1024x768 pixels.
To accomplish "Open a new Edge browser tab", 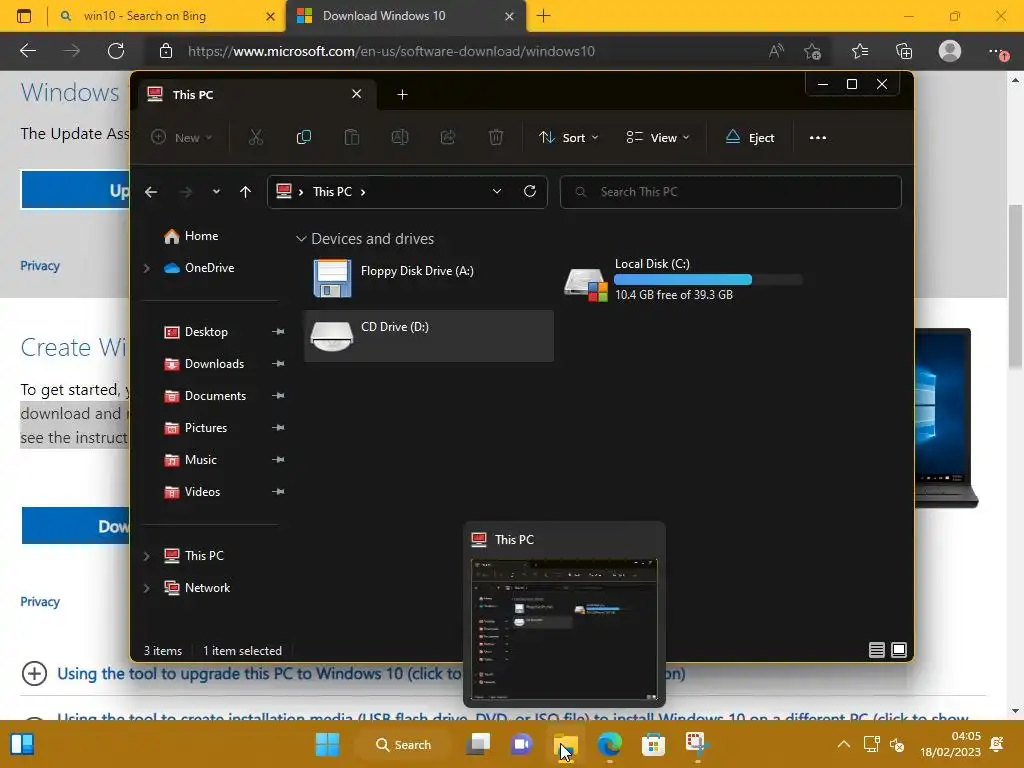I will click(543, 16).
